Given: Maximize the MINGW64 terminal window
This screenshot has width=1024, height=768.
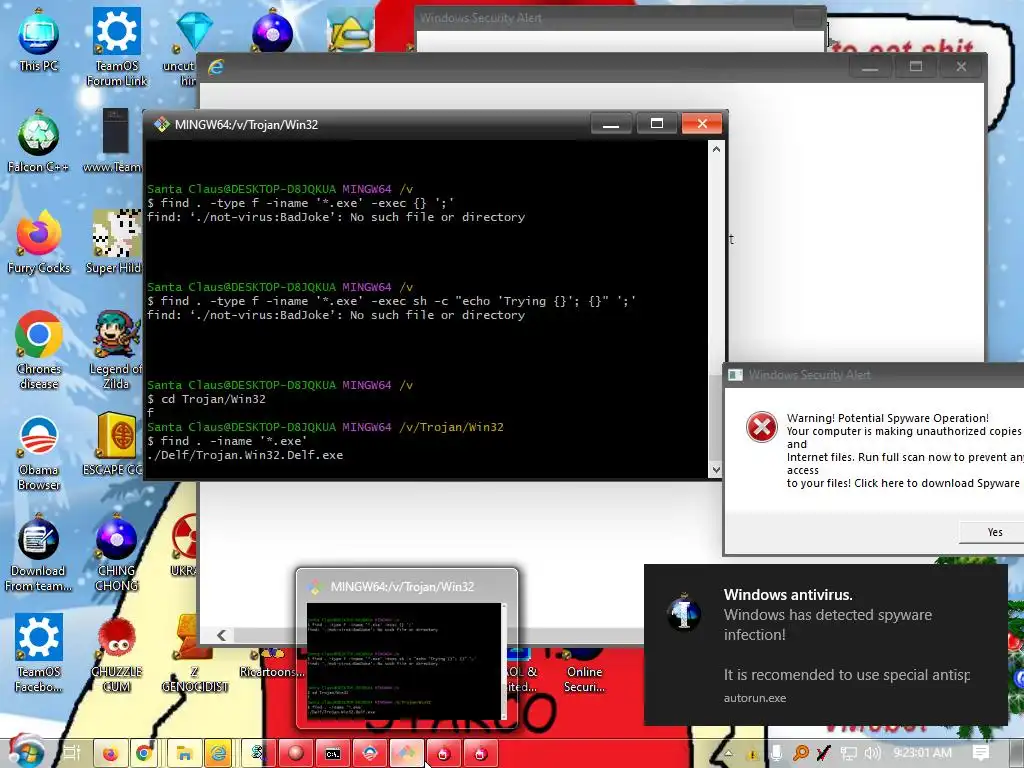Looking at the screenshot, I should point(656,123).
